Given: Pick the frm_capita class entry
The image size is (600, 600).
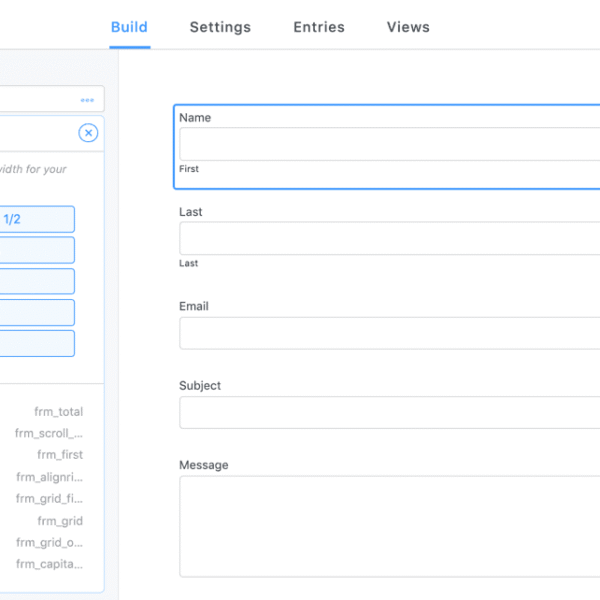Looking at the screenshot, I should [50, 564].
